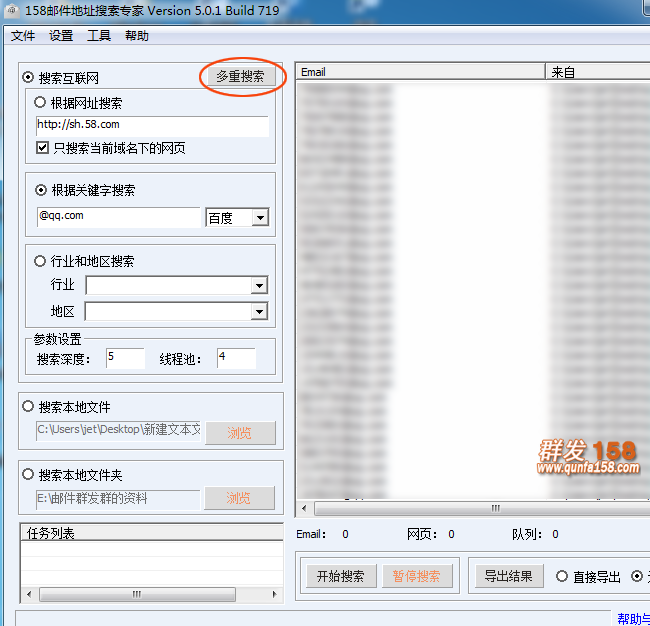Click the Email count value
Screen dimensions: 650x626
tap(345, 534)
